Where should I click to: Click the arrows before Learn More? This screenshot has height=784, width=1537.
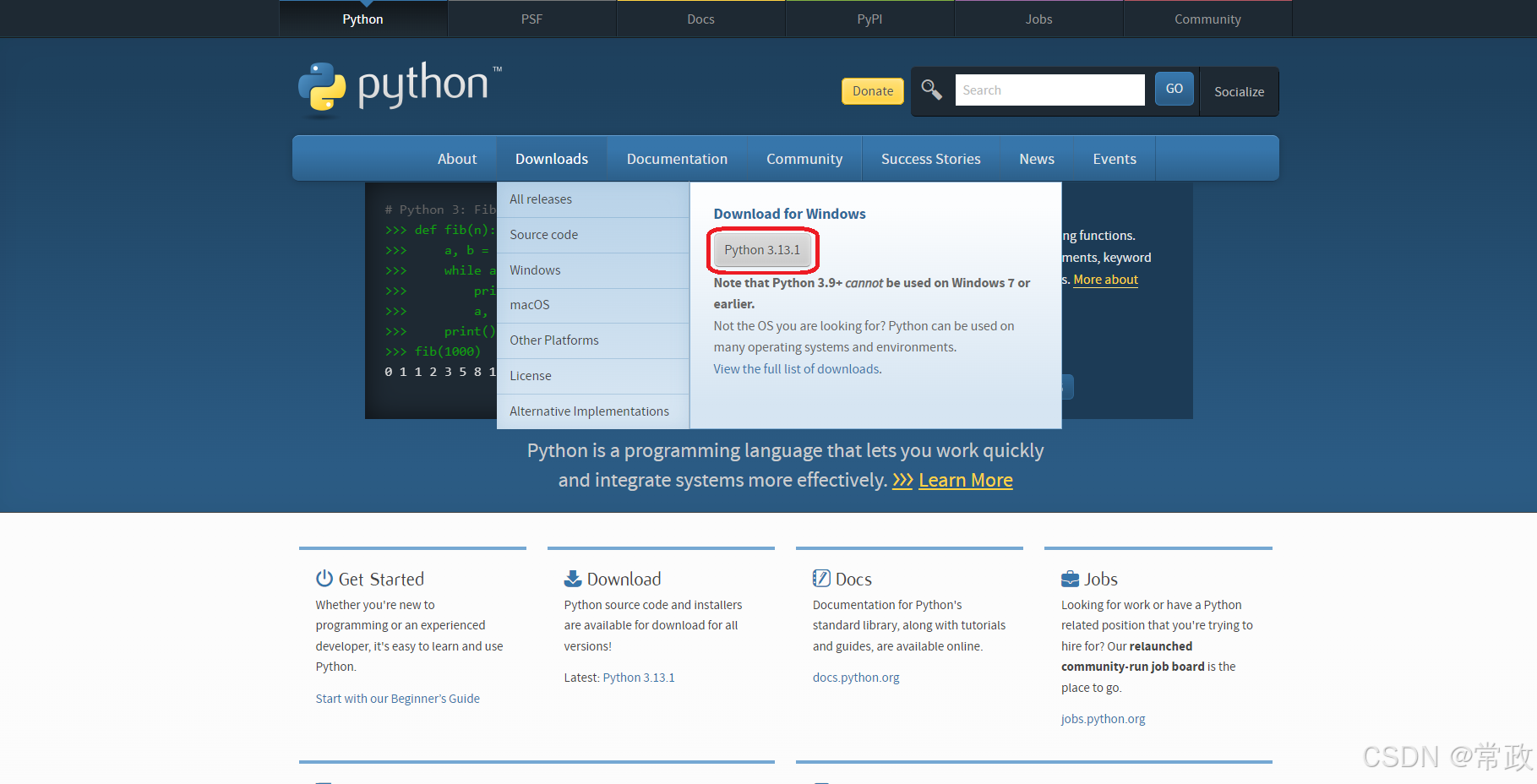tap(902, 480)
